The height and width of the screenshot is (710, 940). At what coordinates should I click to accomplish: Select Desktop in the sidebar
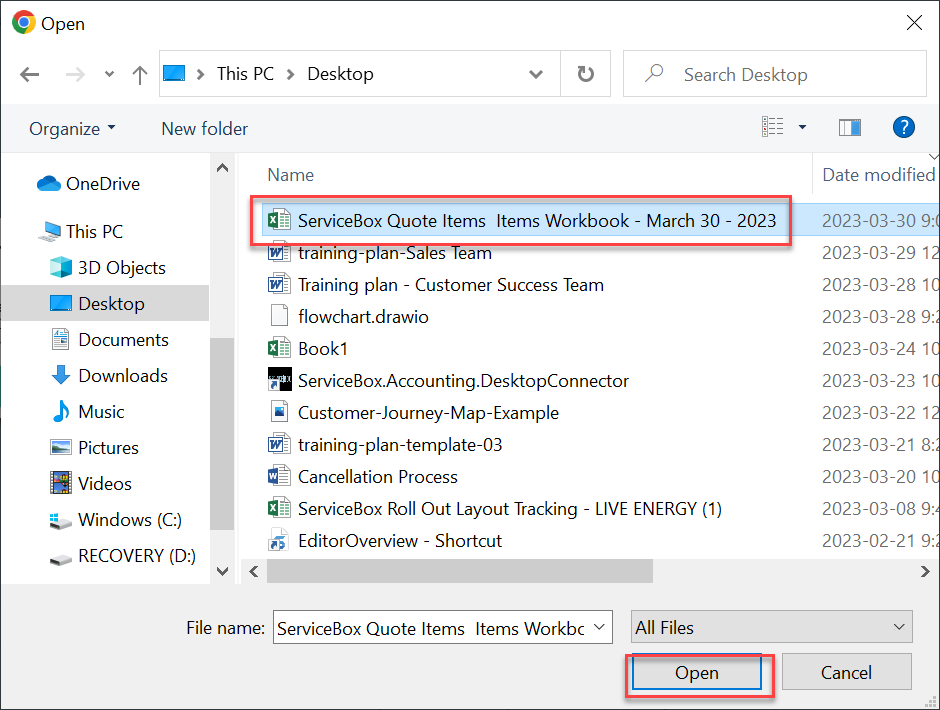[x=105, y=303]
